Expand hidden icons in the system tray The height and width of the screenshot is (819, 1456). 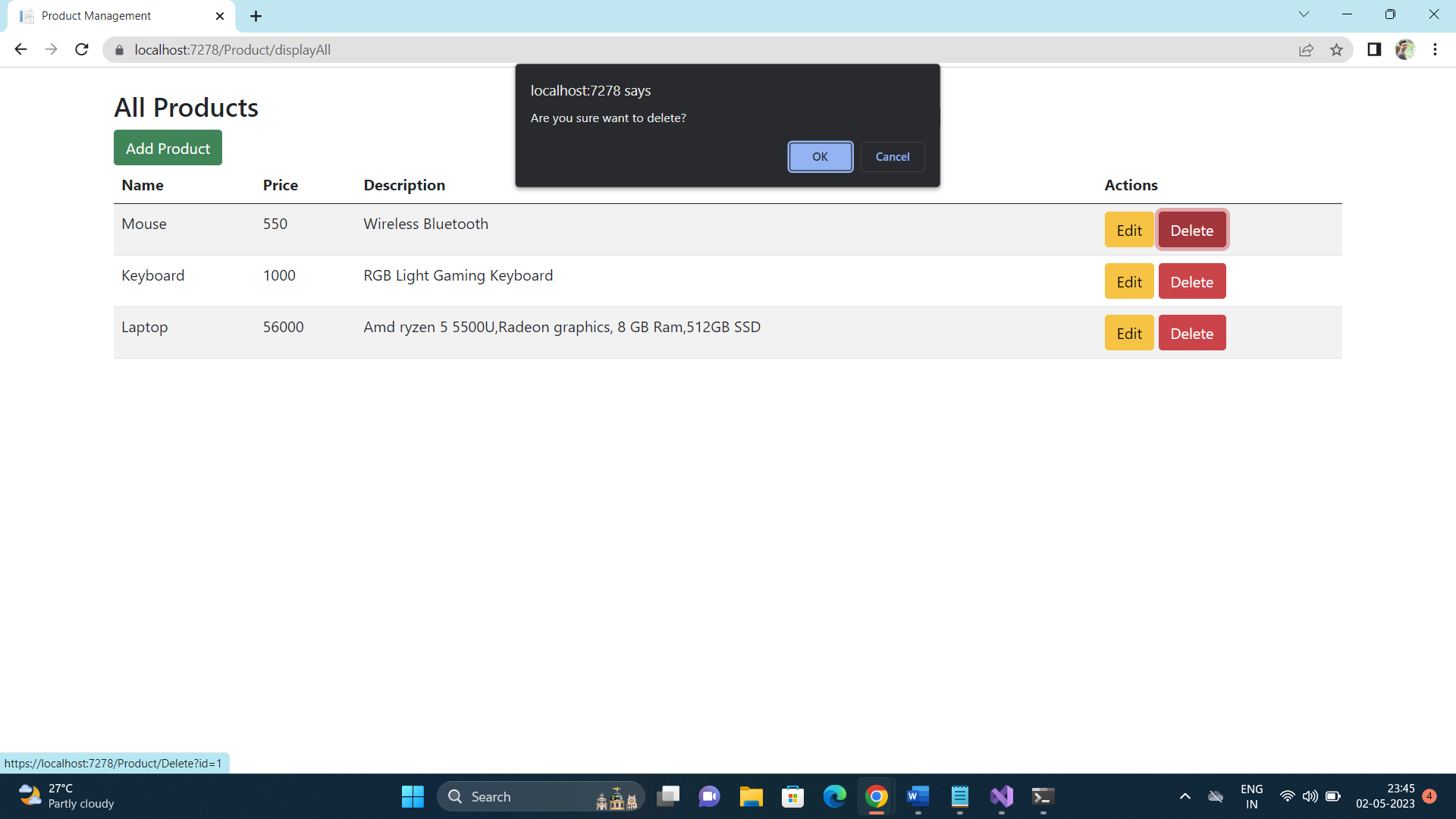[1185, 796]
